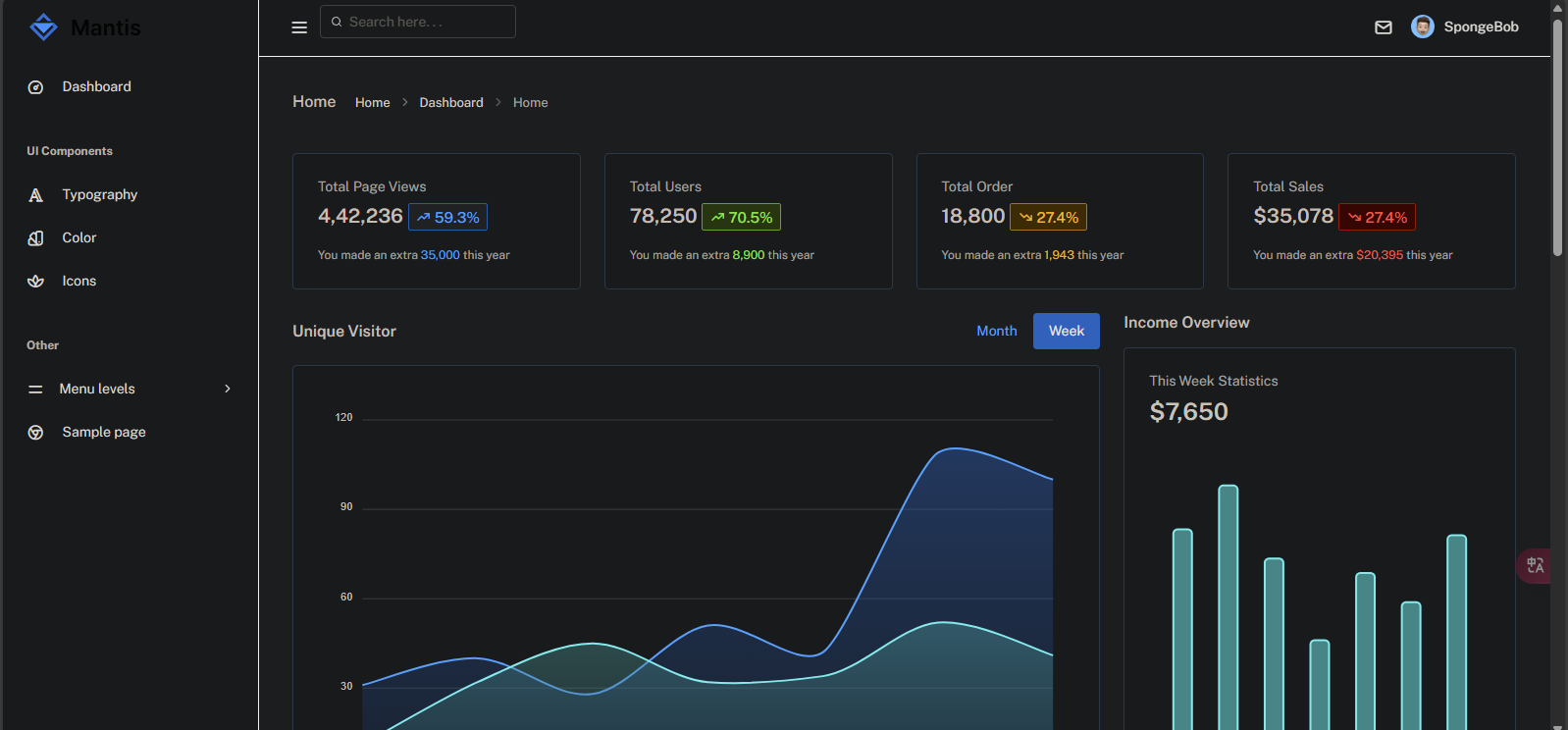Click the SpongeBob profile avatar

point(1422,27)
